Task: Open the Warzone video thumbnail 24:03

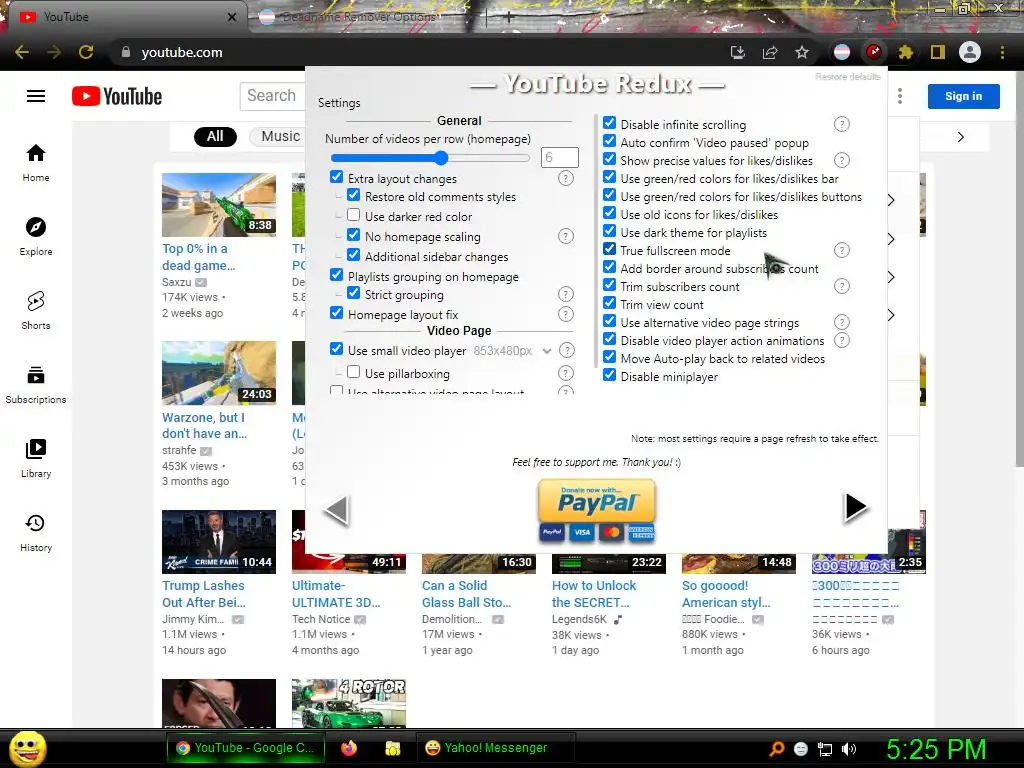Action: tap(219, 372)
